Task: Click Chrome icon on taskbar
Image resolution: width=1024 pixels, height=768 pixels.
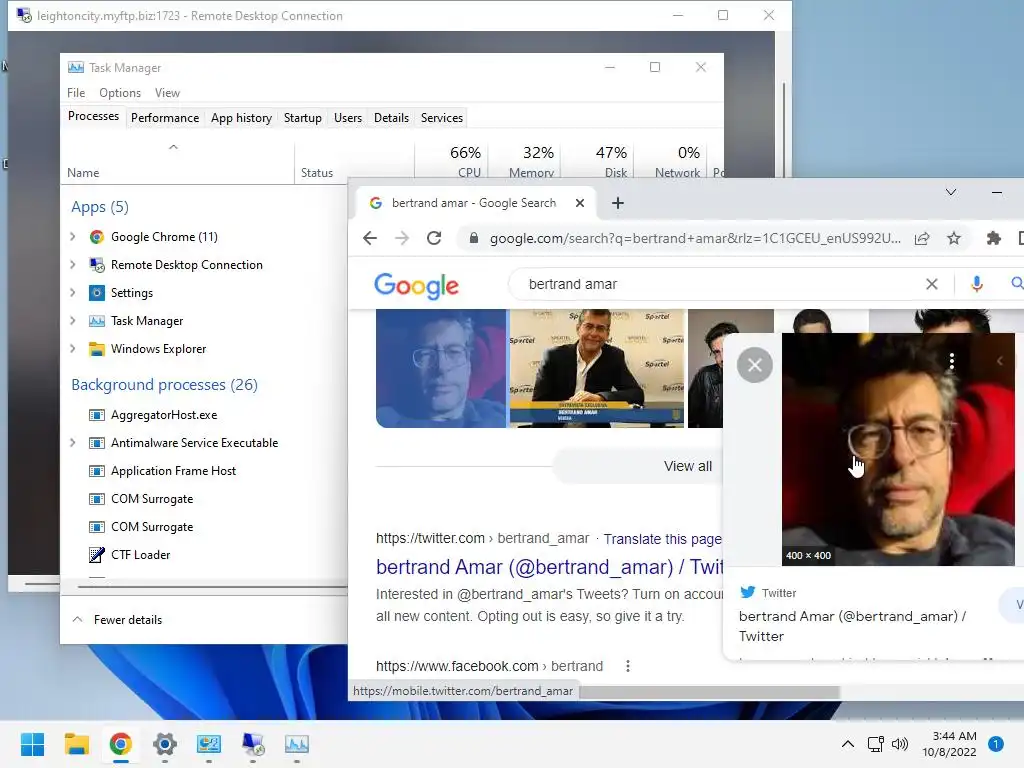Action: pyautogui.click(x=121, y=744)
